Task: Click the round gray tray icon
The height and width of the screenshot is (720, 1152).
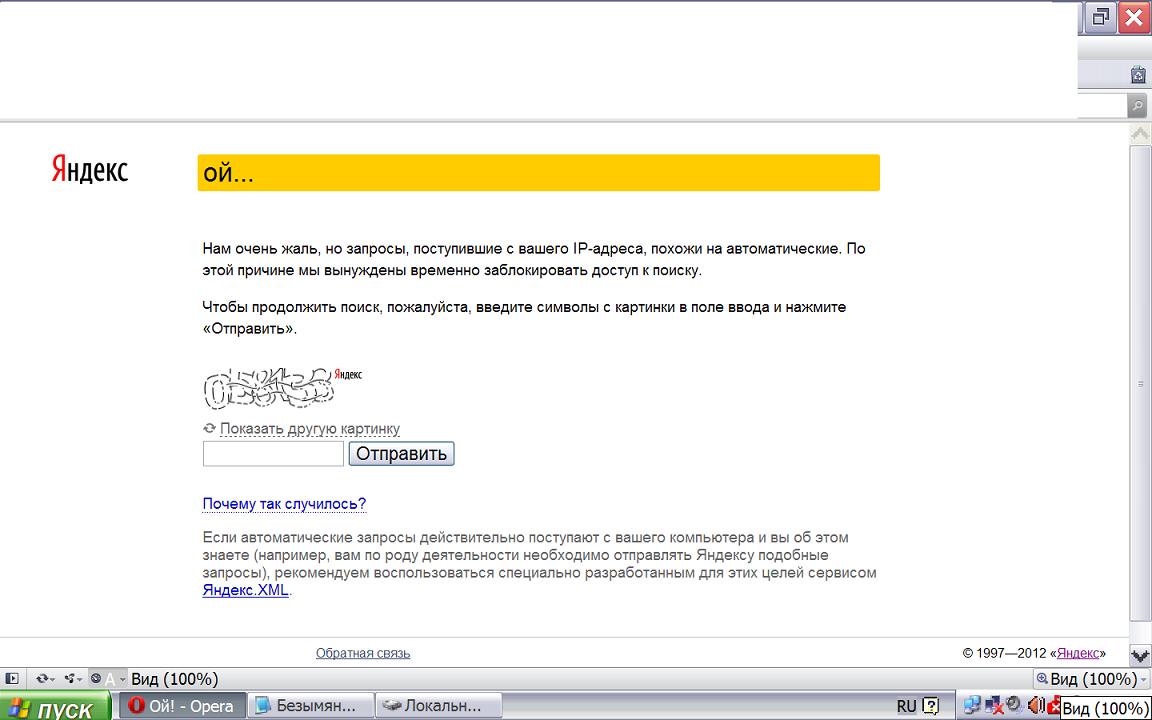Action: click(x=1014, y=705)
